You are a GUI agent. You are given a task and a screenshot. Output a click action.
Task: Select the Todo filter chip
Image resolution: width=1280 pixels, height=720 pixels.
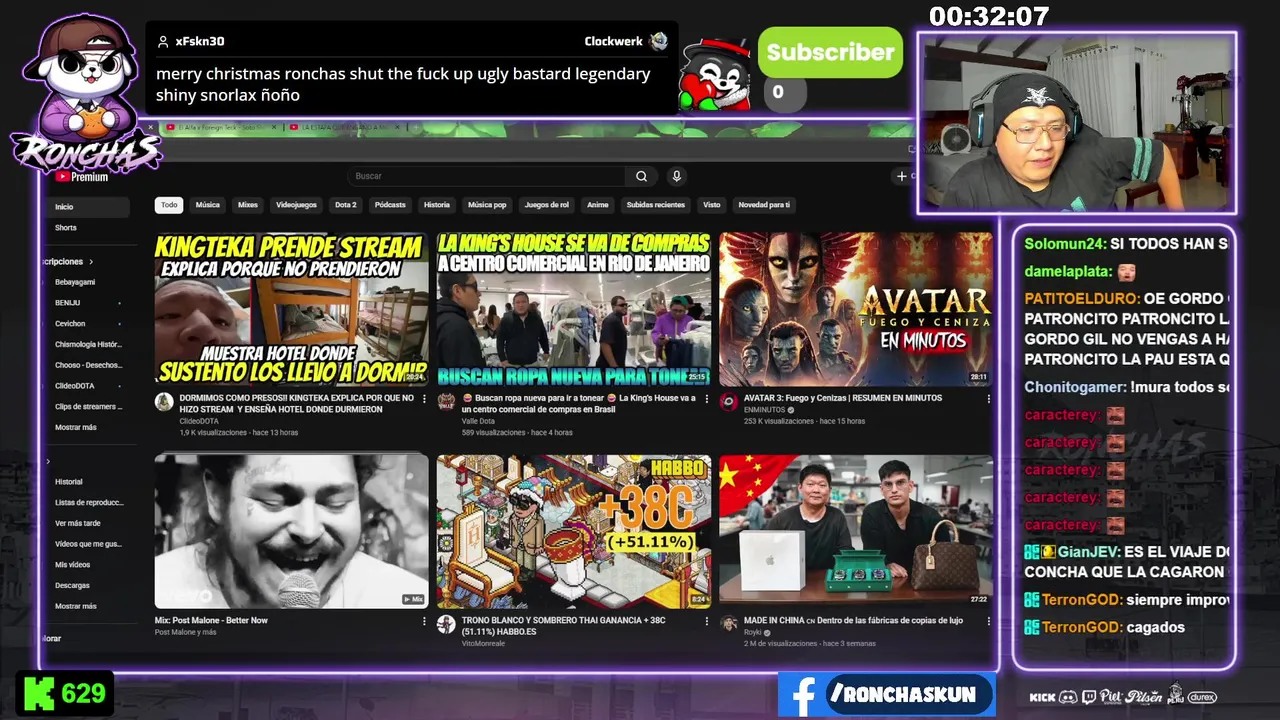click(x=169, y=205)
